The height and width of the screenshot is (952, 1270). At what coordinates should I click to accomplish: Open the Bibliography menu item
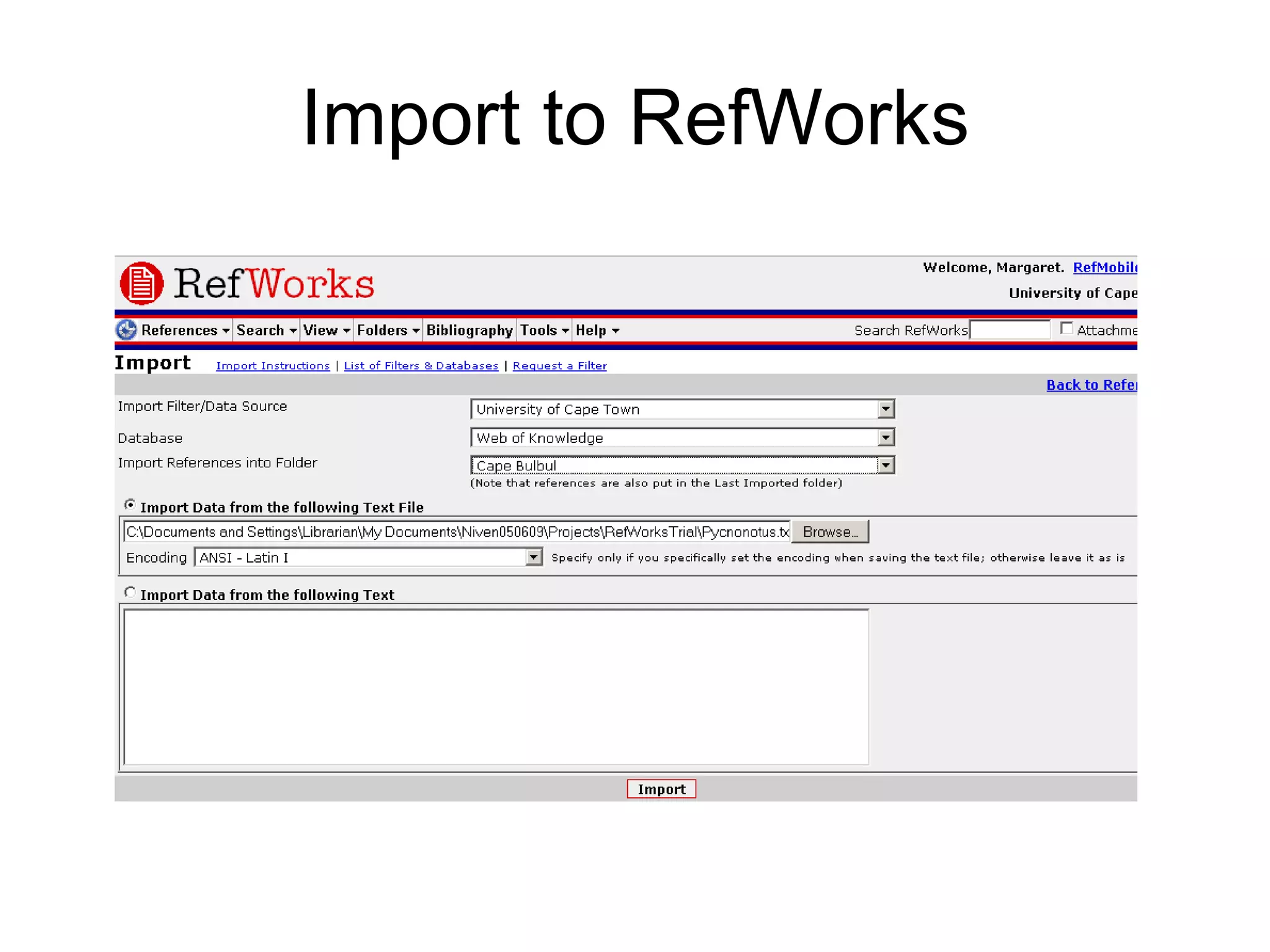[469, 330]
